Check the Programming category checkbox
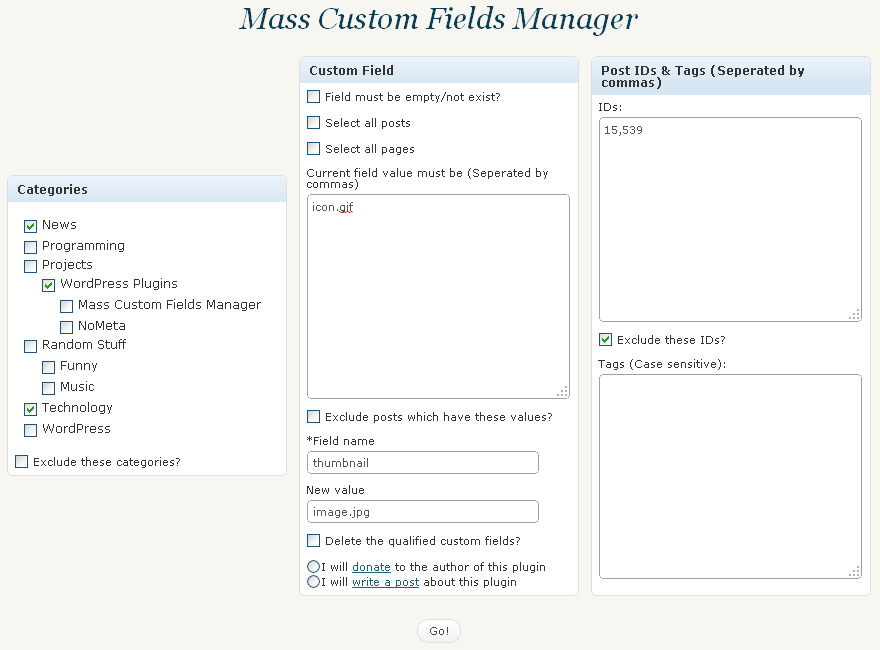Screen dimensions: 880x650 click(x=30, y=247)
